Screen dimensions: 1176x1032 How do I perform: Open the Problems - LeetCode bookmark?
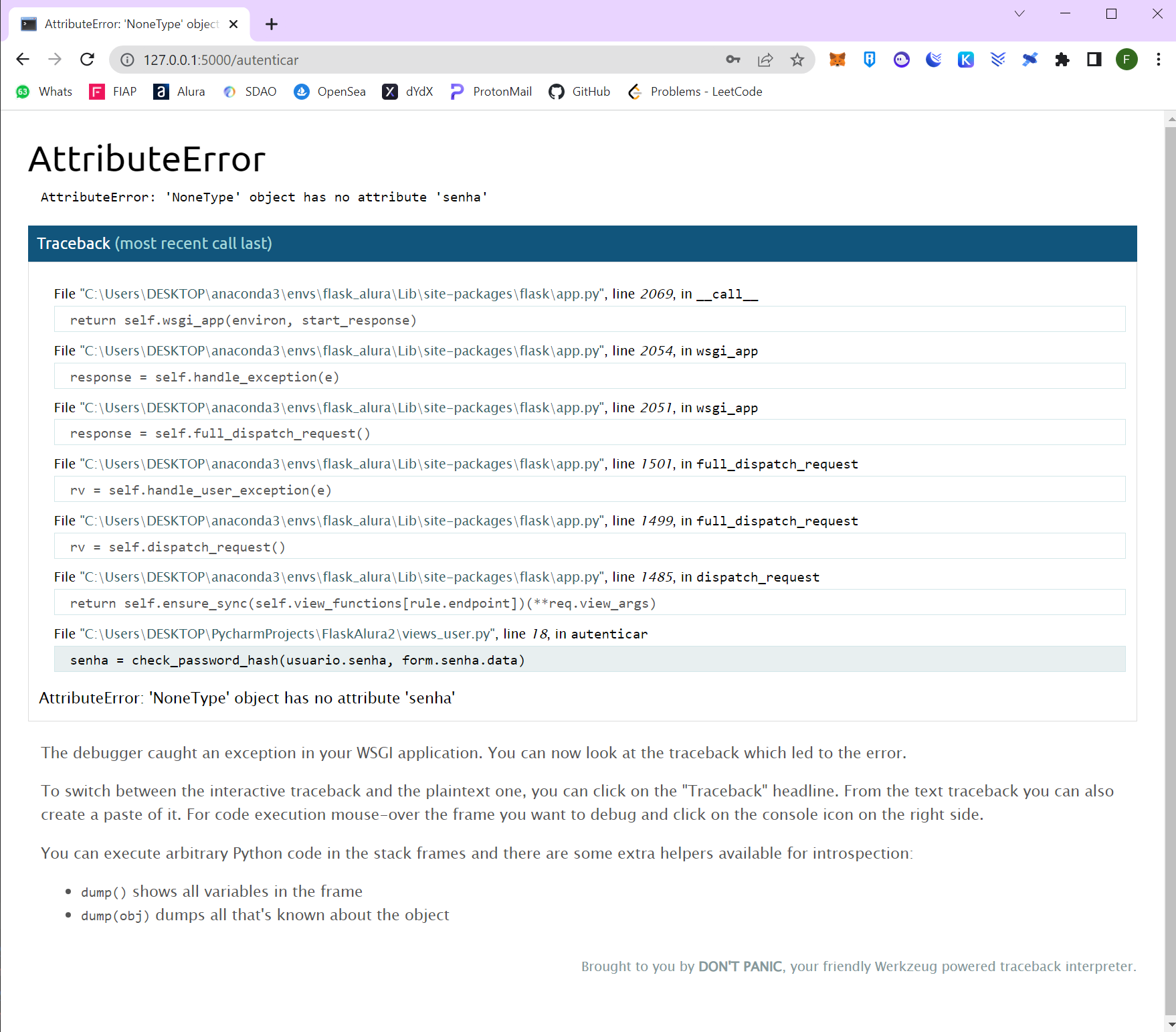tap(695, 92)
